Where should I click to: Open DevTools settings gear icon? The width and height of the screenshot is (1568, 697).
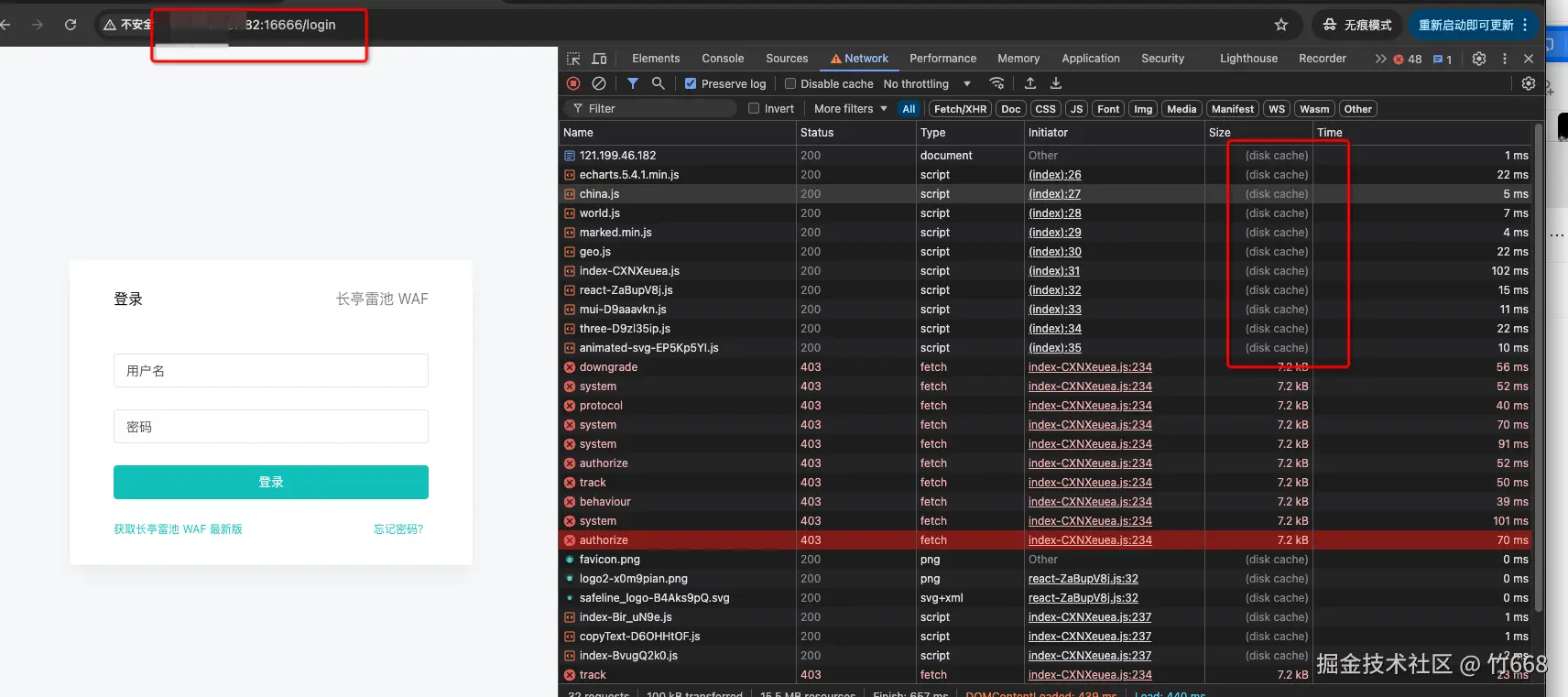(1479, 59)
